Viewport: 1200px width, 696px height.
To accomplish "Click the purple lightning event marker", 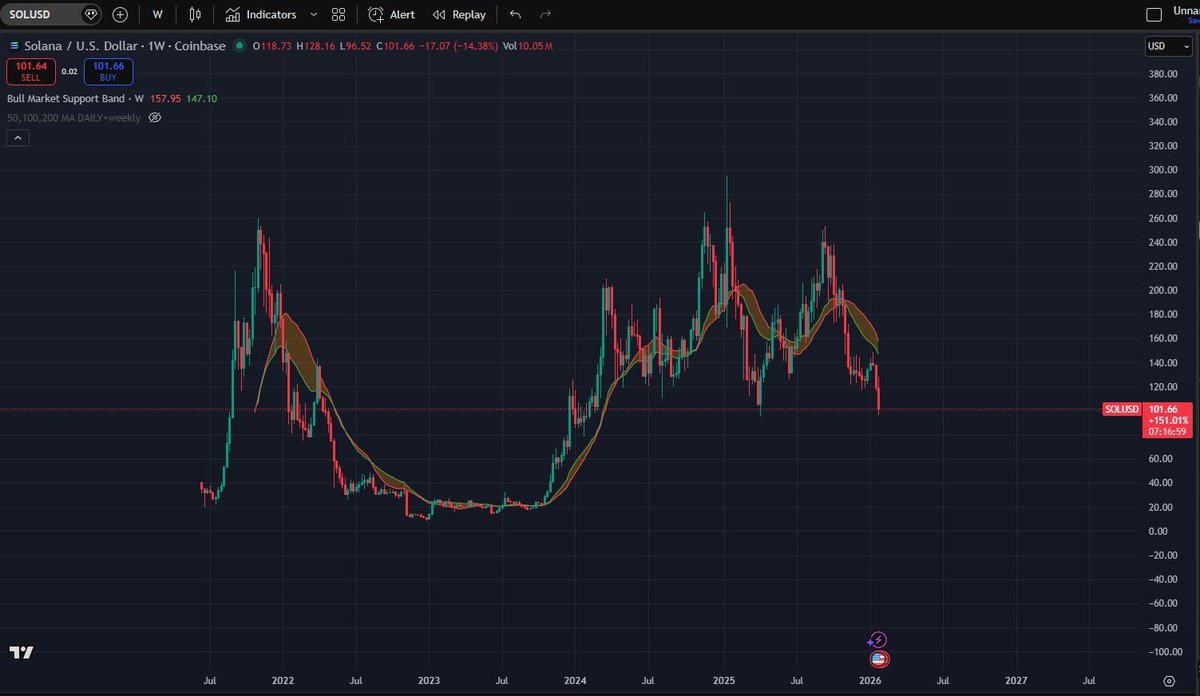I will pyautogui.click(x=878, y=639).
